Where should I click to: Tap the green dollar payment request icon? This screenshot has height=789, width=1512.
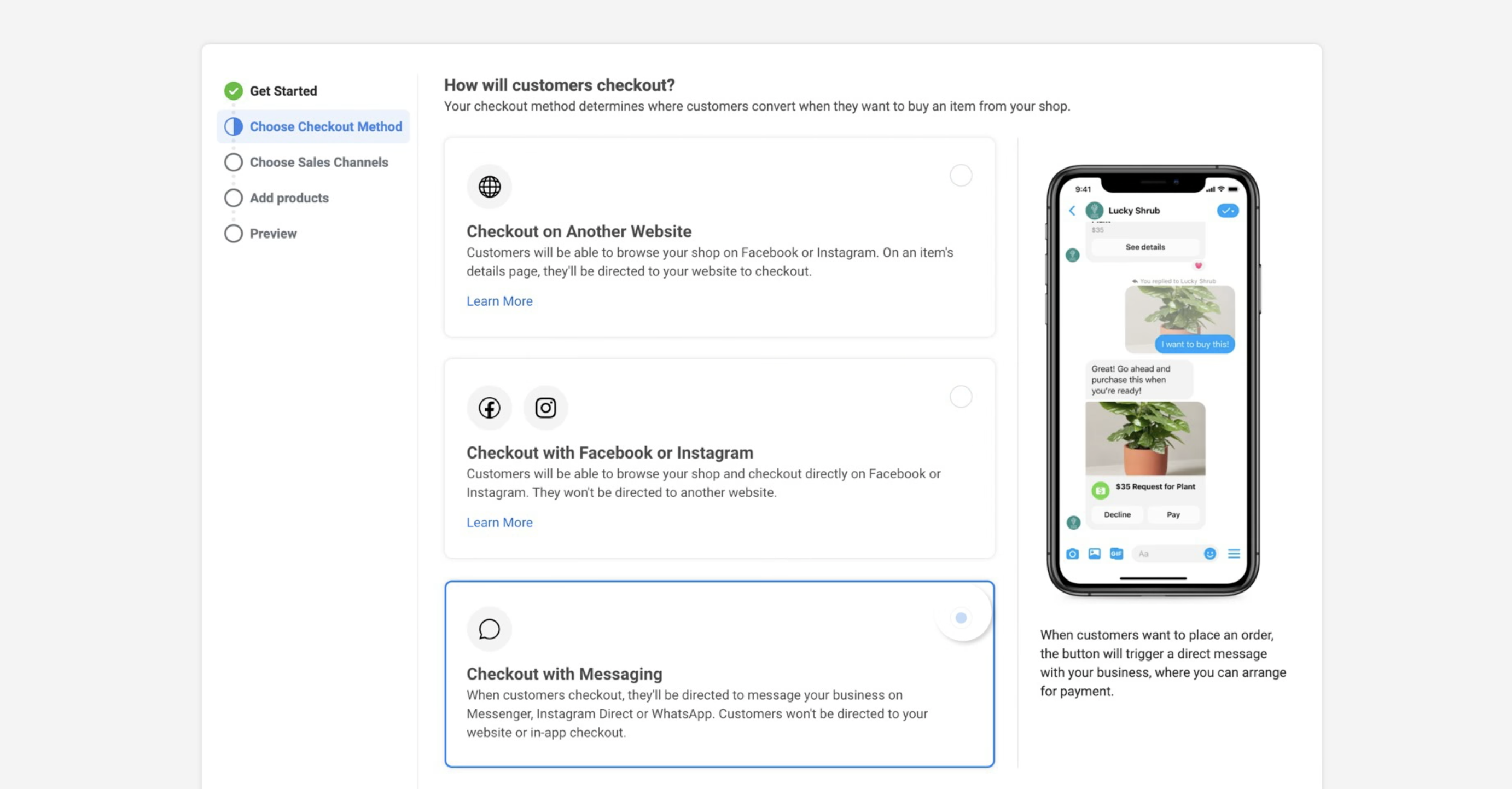1100,490
